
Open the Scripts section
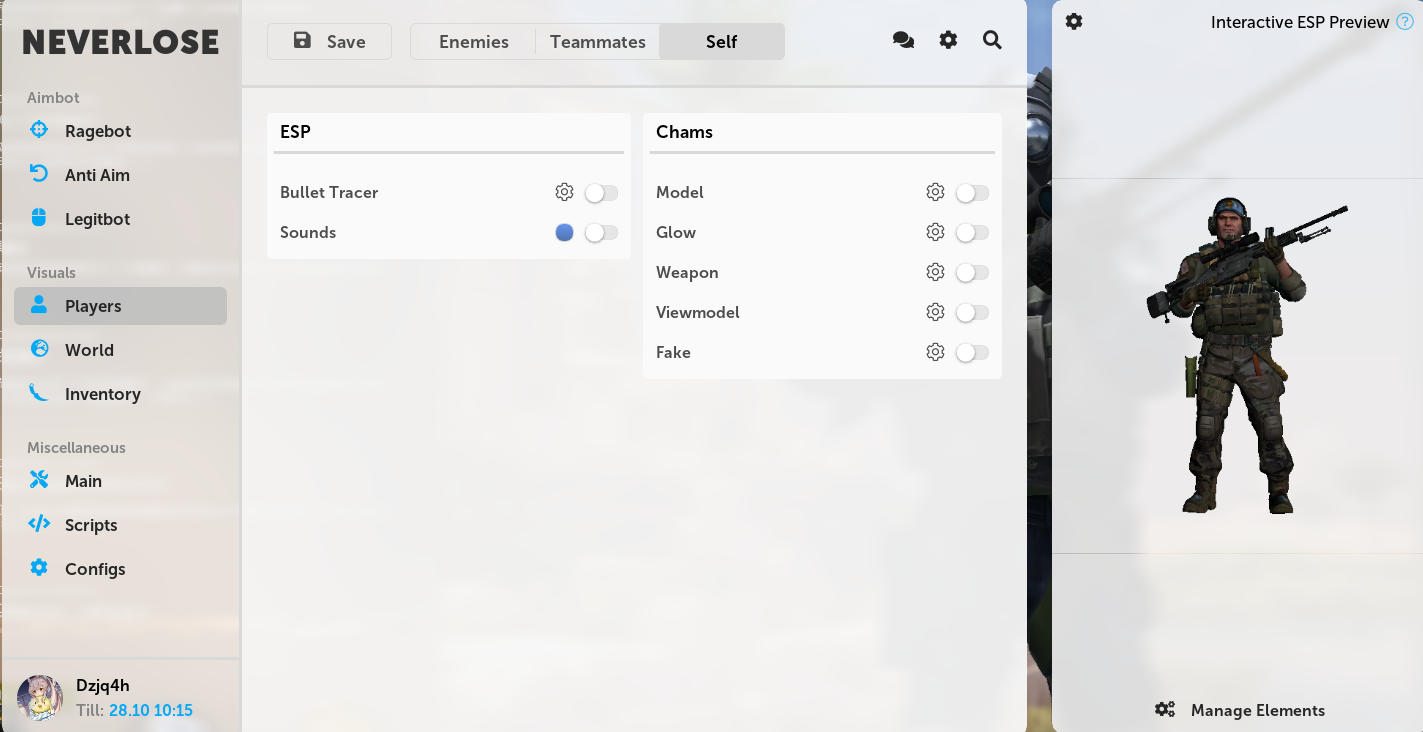coord(120,525)
